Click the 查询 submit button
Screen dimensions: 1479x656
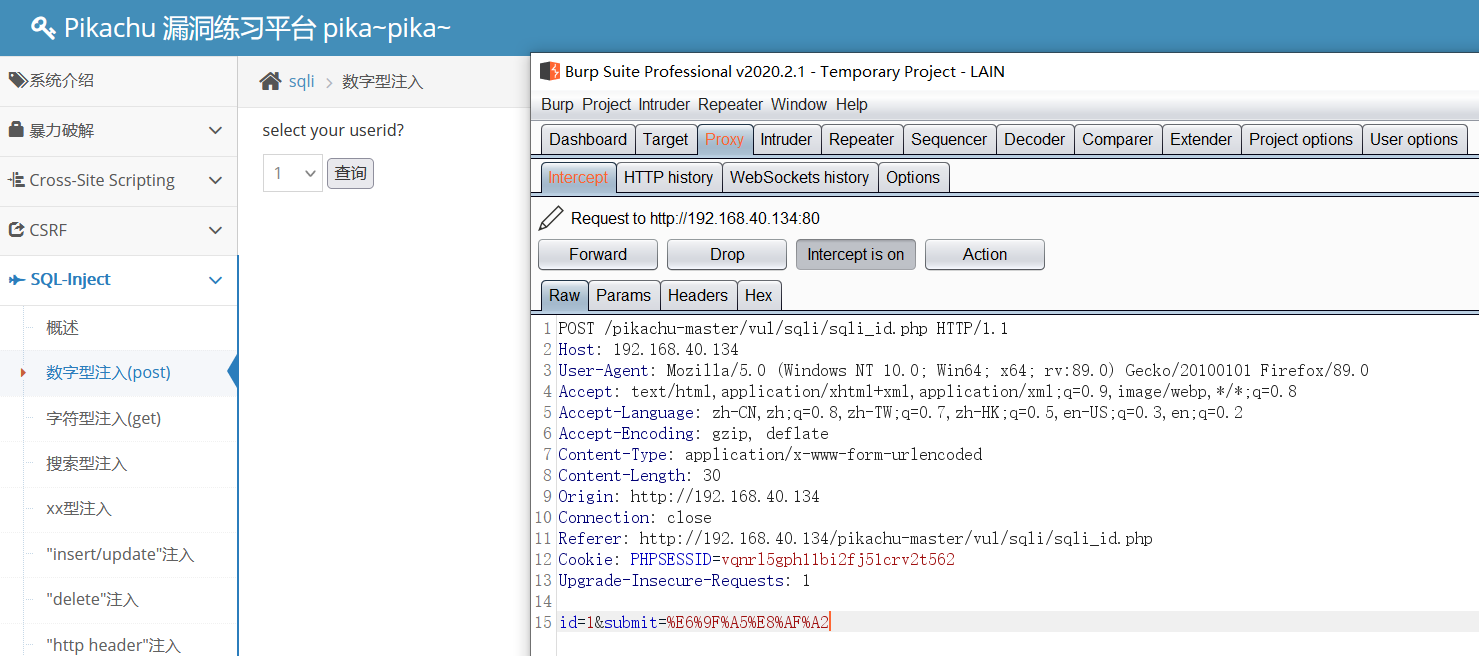tap(350, 173)
